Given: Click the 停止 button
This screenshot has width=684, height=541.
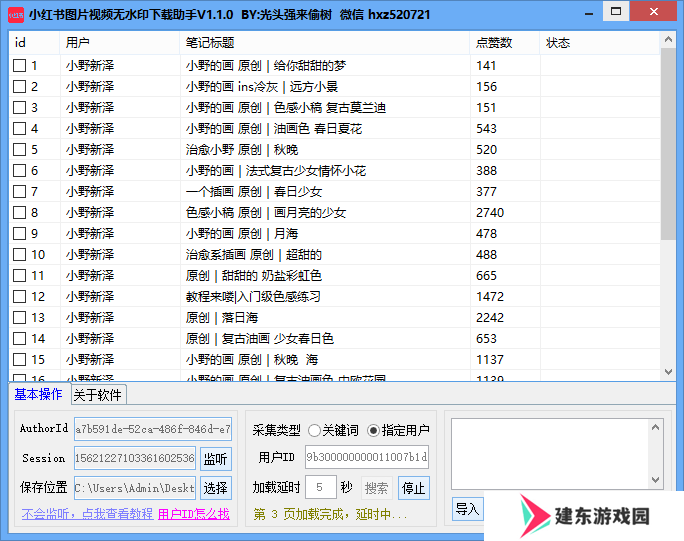Looking at the screenshot, I should (414, 488).
